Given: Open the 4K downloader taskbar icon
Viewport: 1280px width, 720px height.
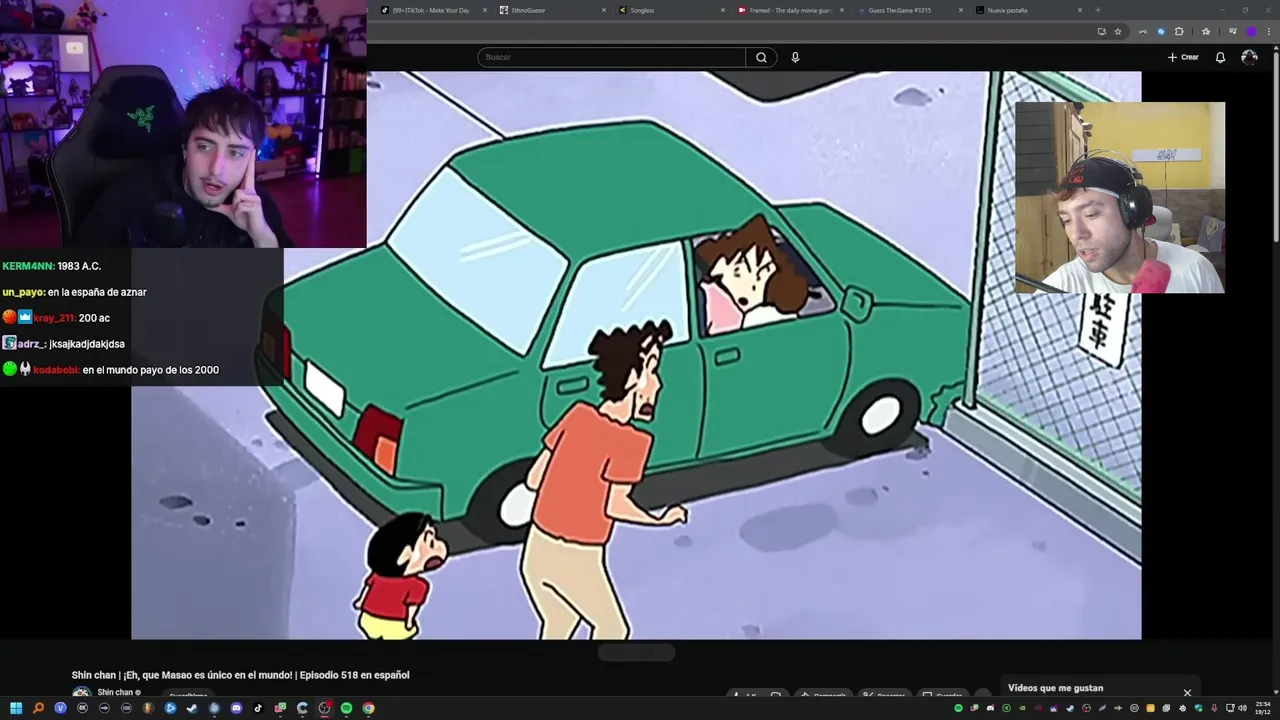Looking at the screenshot, I should (x=82, y=708).
